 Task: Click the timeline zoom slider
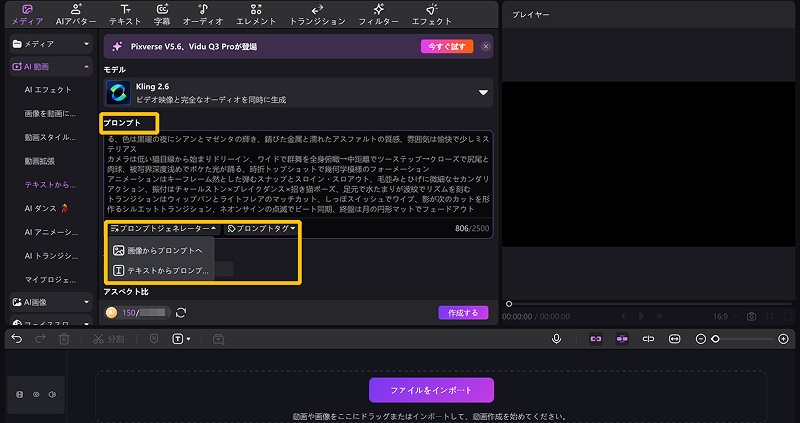click(742, 339)
